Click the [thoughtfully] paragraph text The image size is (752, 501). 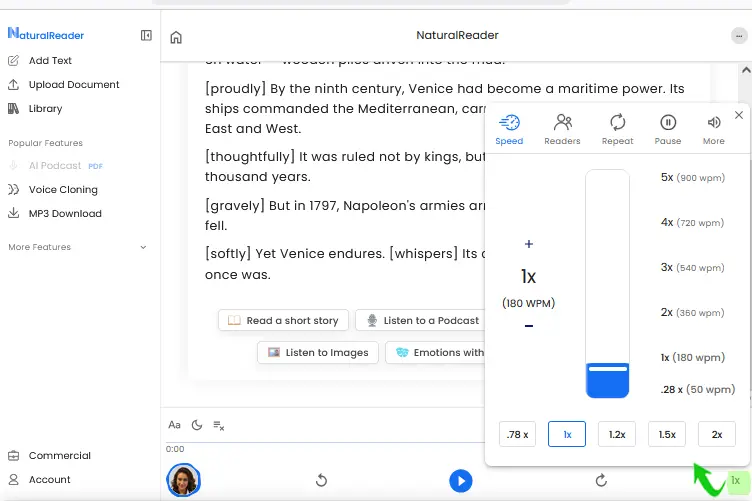[x=345, y=166]
